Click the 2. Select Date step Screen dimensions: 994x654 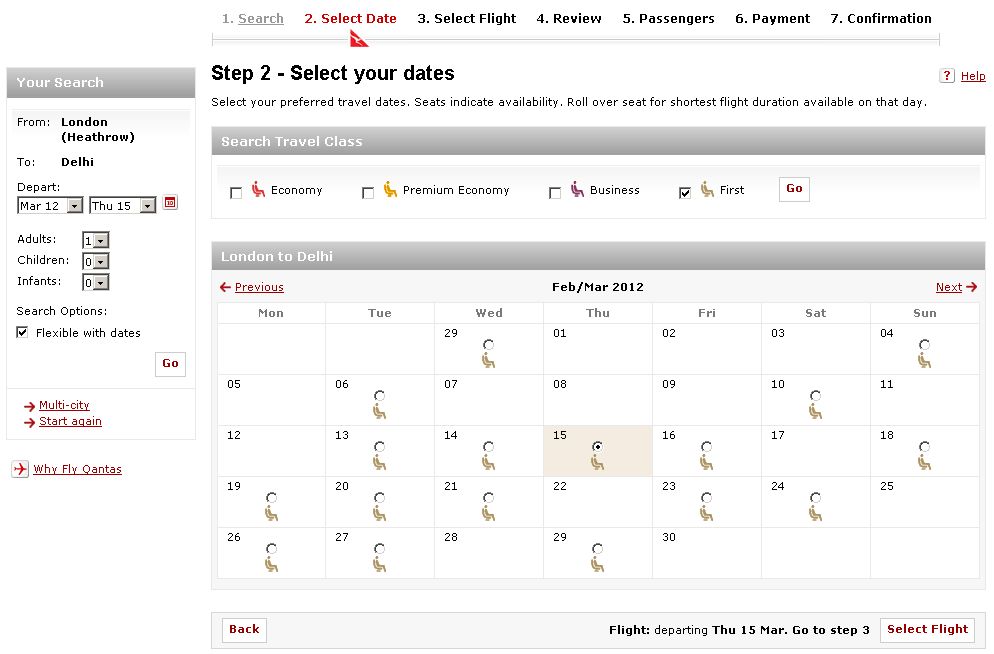click(350, 18)
